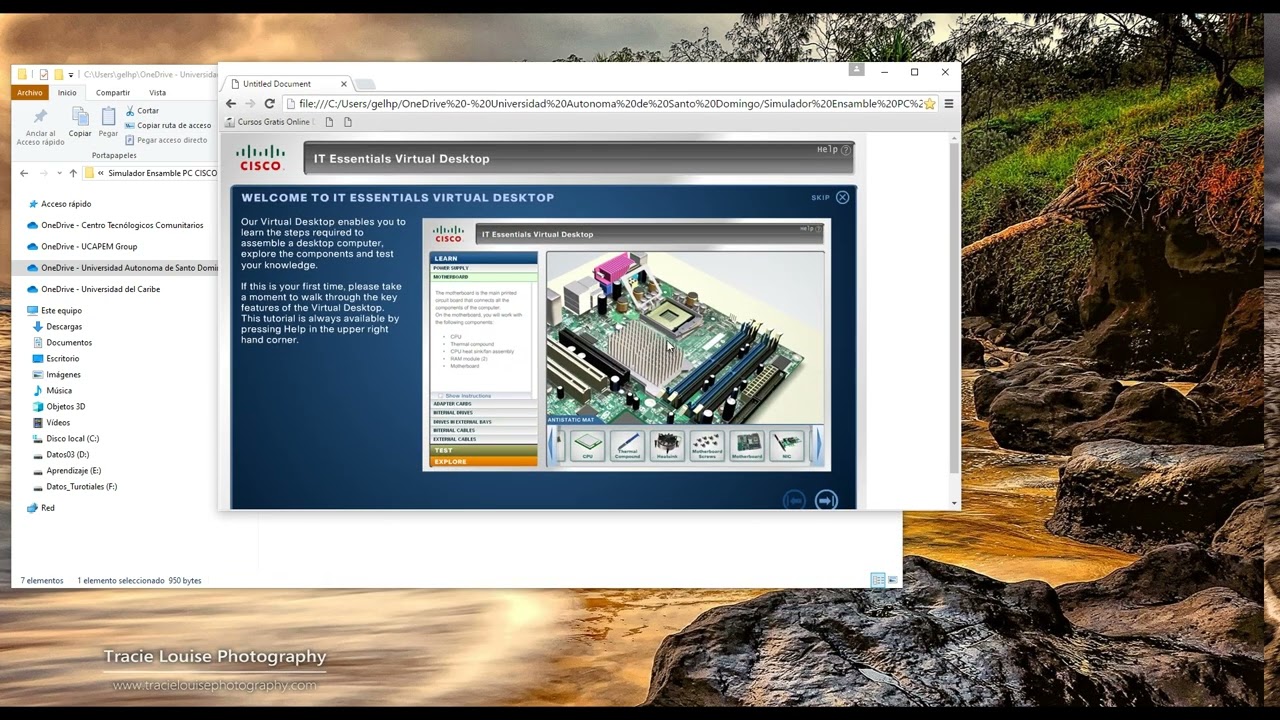Screen dimensions: 1280x720
Task: Go back in the browser
Action: (x=231, y=103)
